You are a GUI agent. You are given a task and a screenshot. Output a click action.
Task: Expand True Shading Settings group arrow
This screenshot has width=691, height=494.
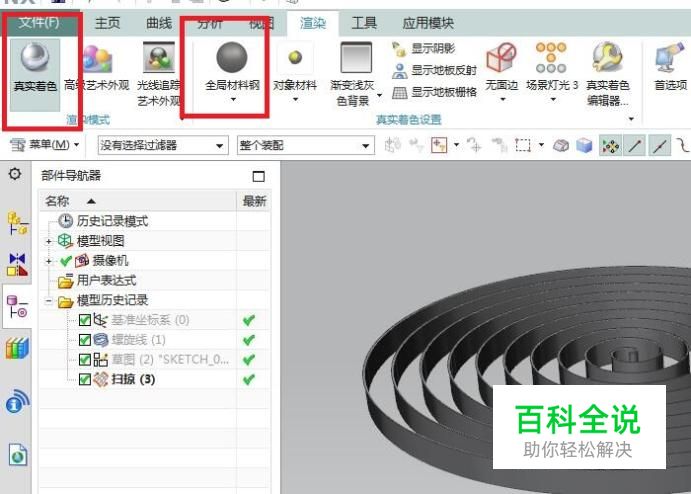coord(632,119)
